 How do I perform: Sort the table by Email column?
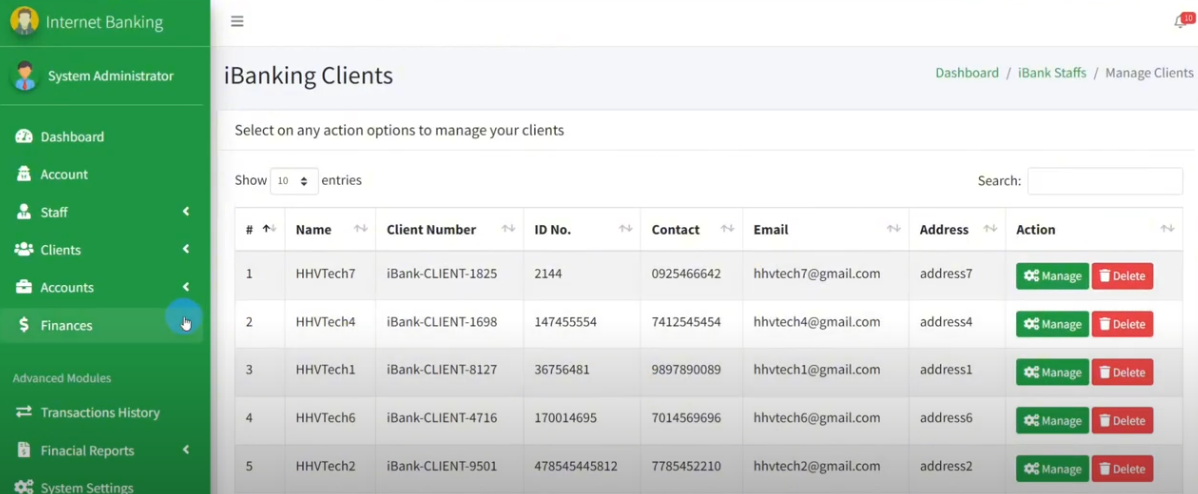point(825,230)
